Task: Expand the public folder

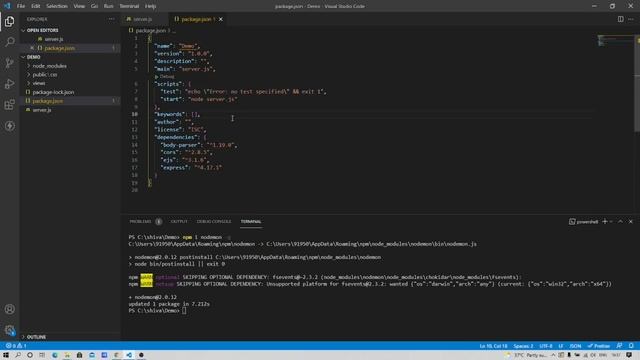Action: pos(44,75)
